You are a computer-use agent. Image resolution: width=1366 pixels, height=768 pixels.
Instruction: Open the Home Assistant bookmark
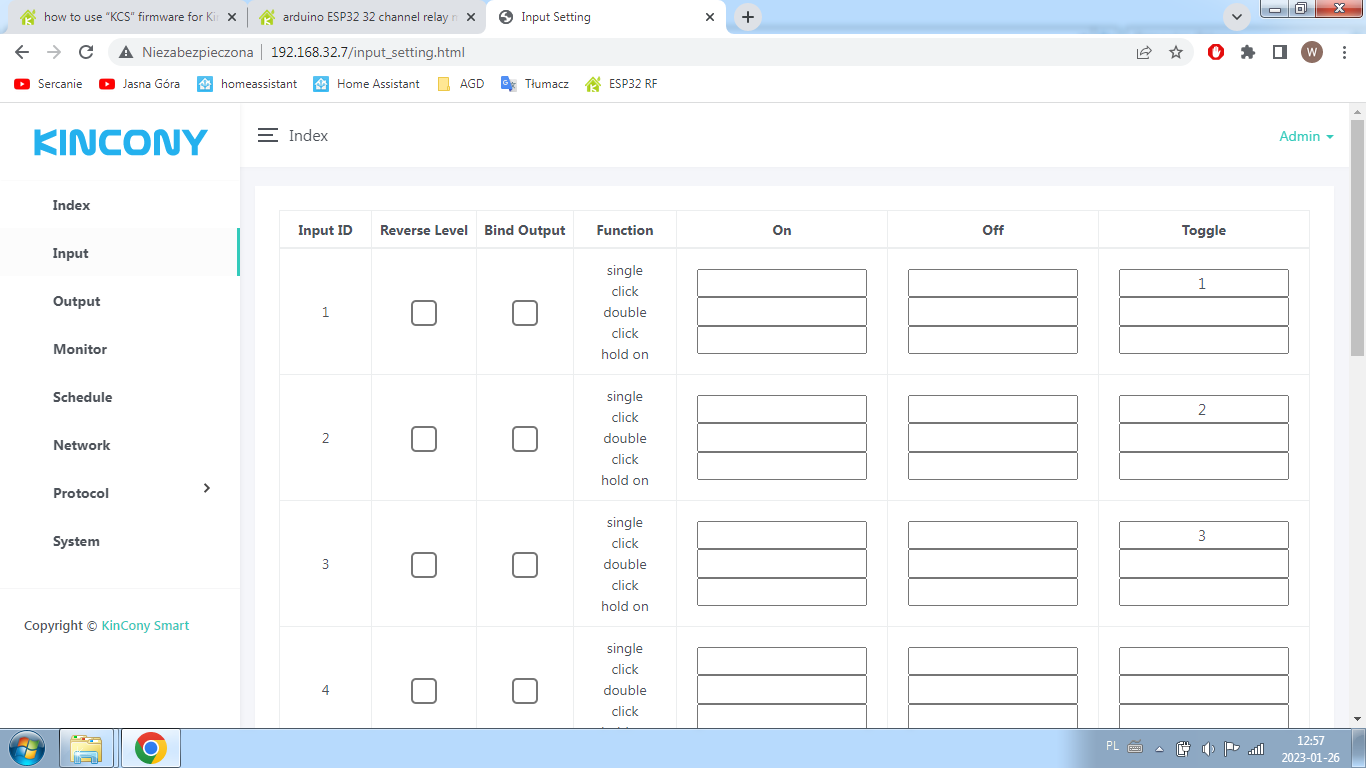[x=367, y=84]
